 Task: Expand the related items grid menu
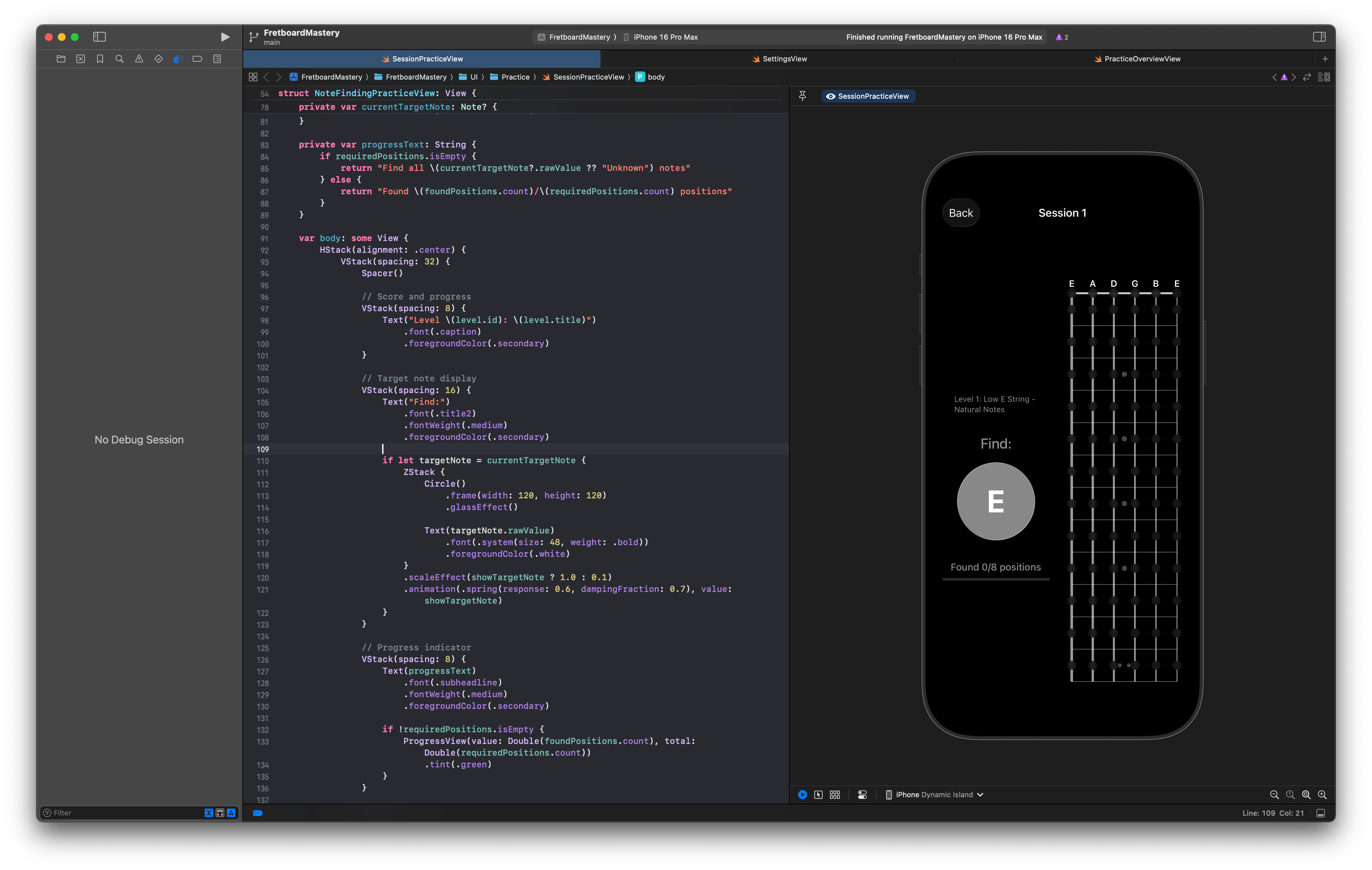[x=253, y=77]
